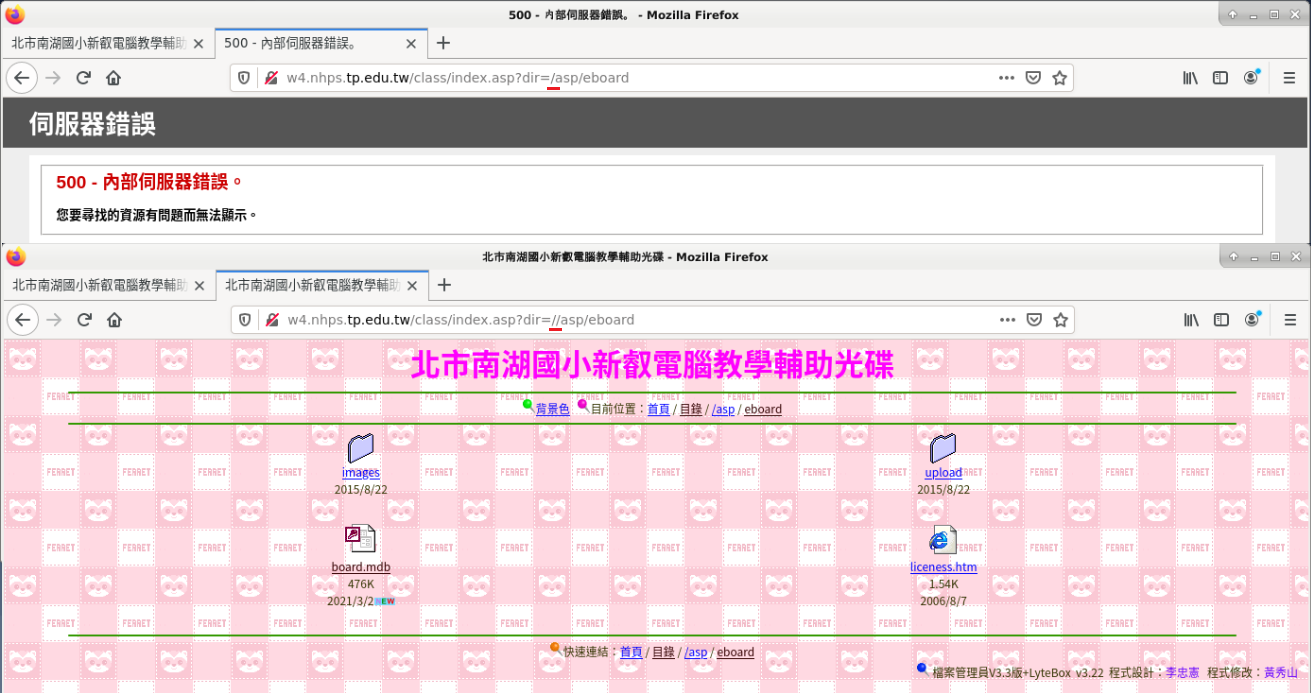
Task: Open 黃秀山 program modifier link
Action: pos(1282,673)
